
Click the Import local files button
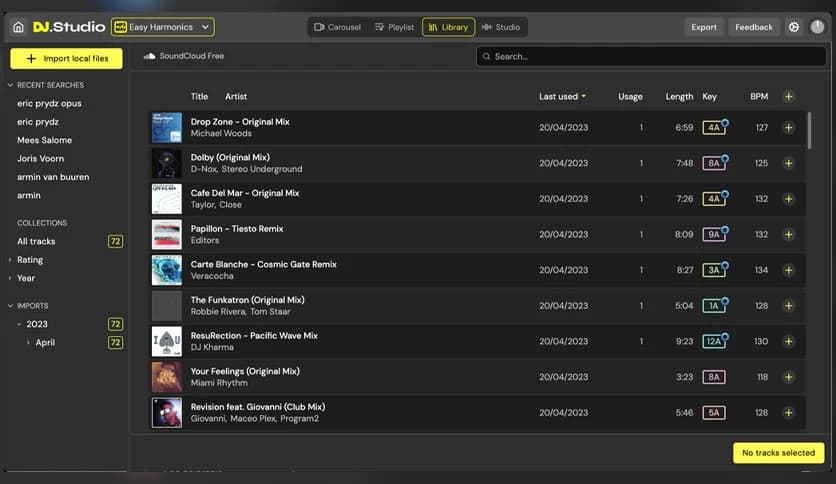coord(66,59)
